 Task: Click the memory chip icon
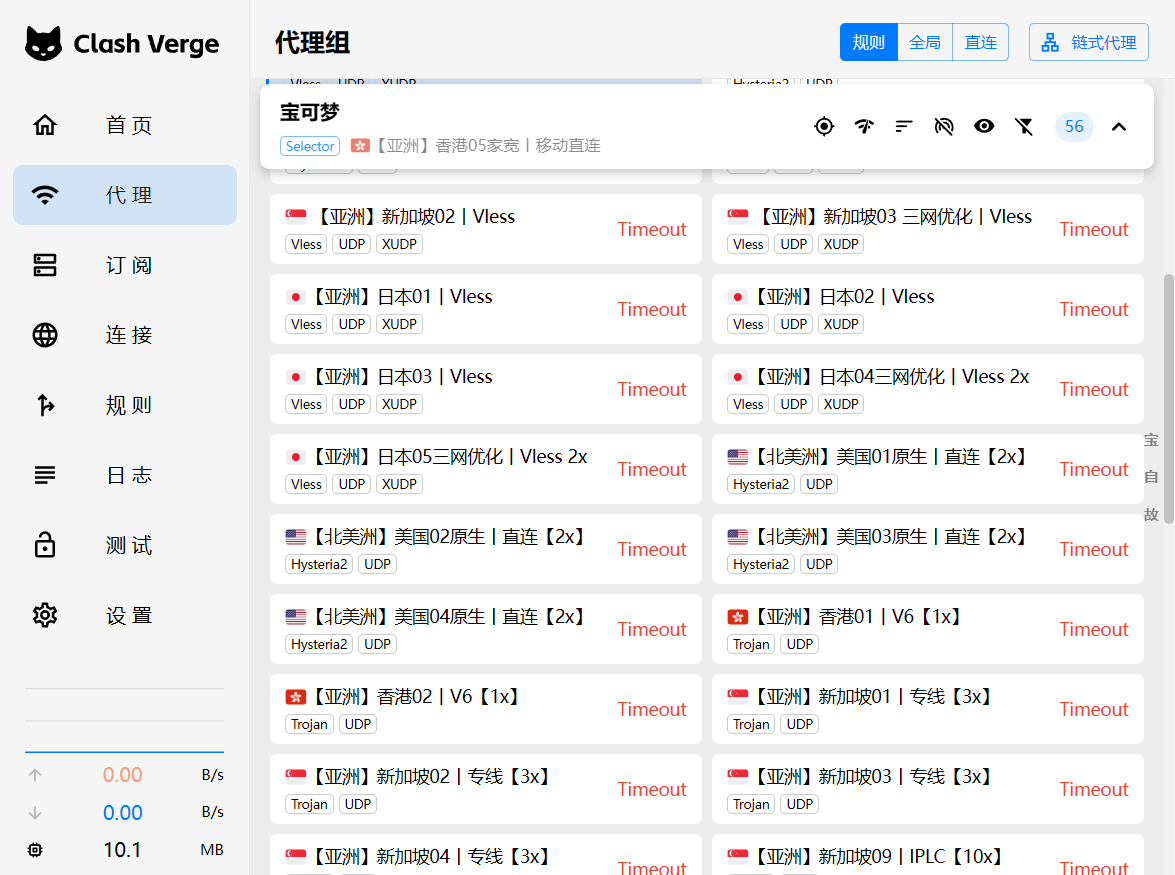pos(35,850)
